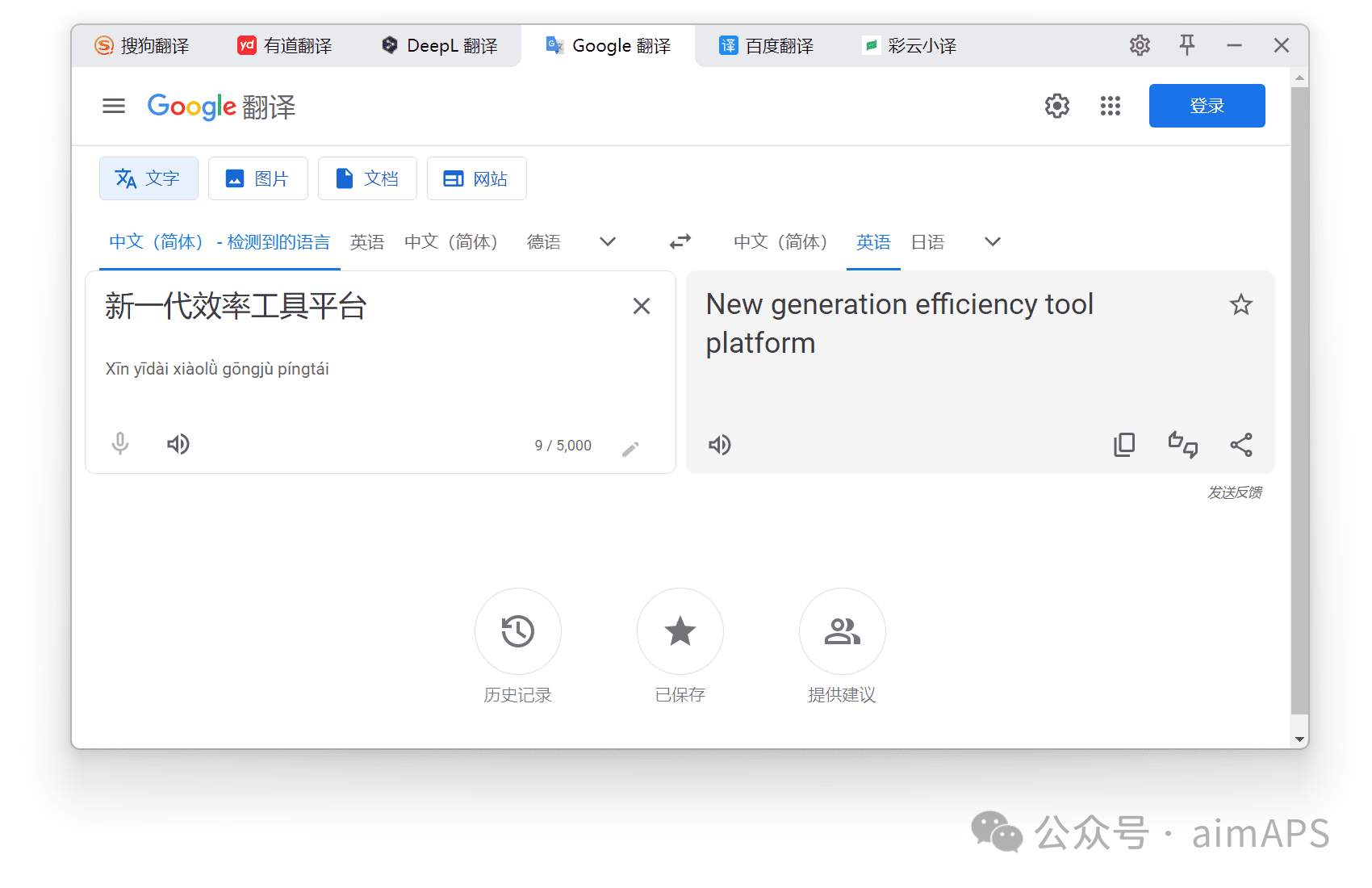
Task: Open the 历史记录 history panel
Action: [517, 631]
